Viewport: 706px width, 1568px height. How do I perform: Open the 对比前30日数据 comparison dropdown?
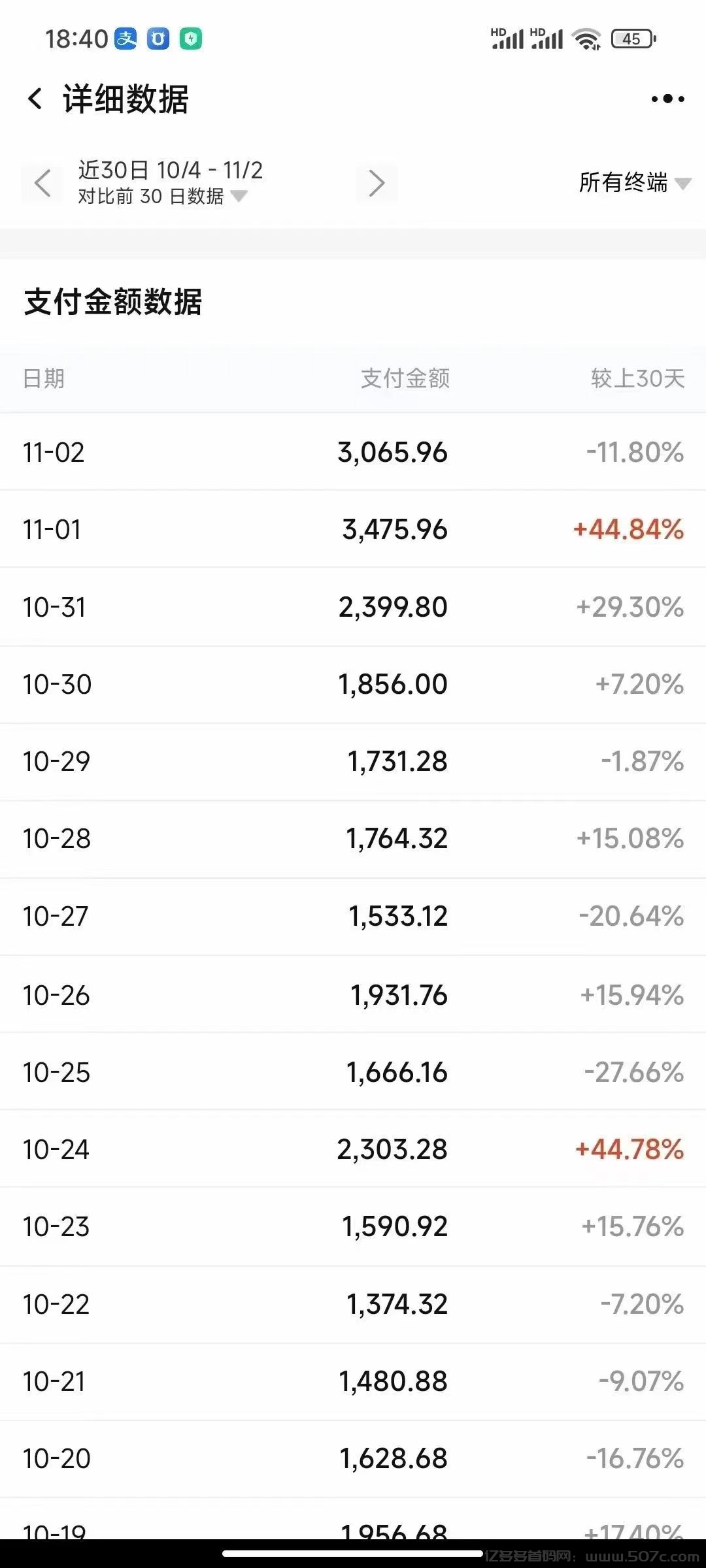click(x=162, y=197)
